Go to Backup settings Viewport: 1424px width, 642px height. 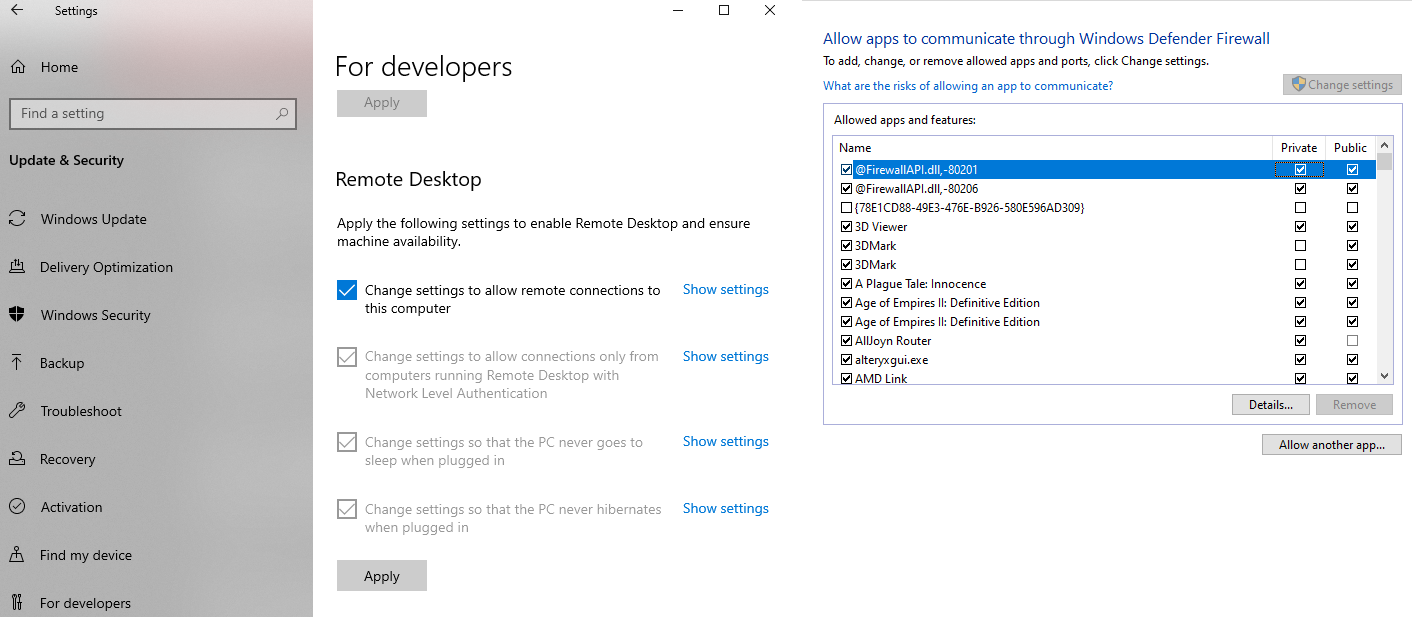[x=62, y=363]
